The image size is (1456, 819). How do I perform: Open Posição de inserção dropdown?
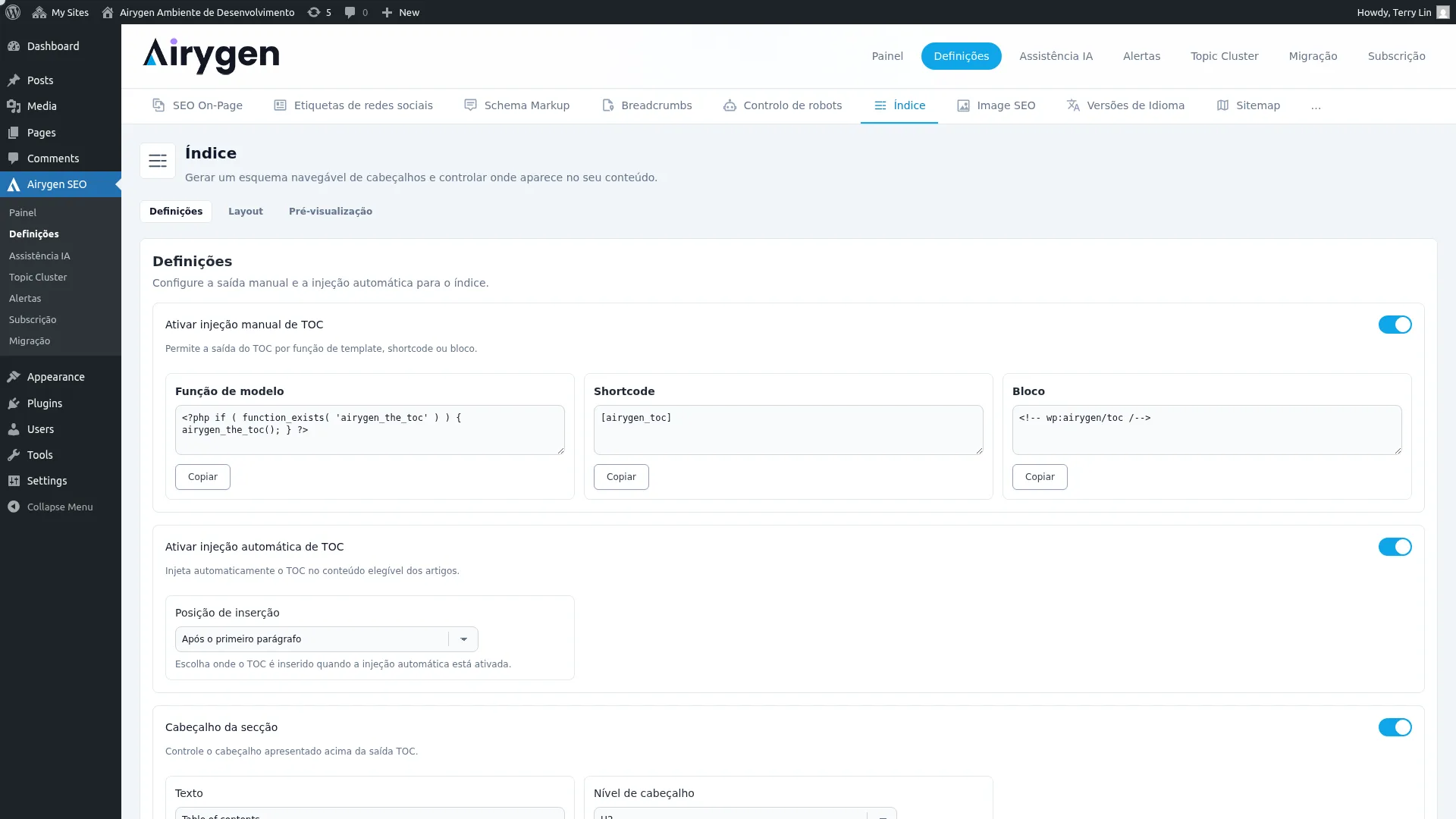point(327,639)
